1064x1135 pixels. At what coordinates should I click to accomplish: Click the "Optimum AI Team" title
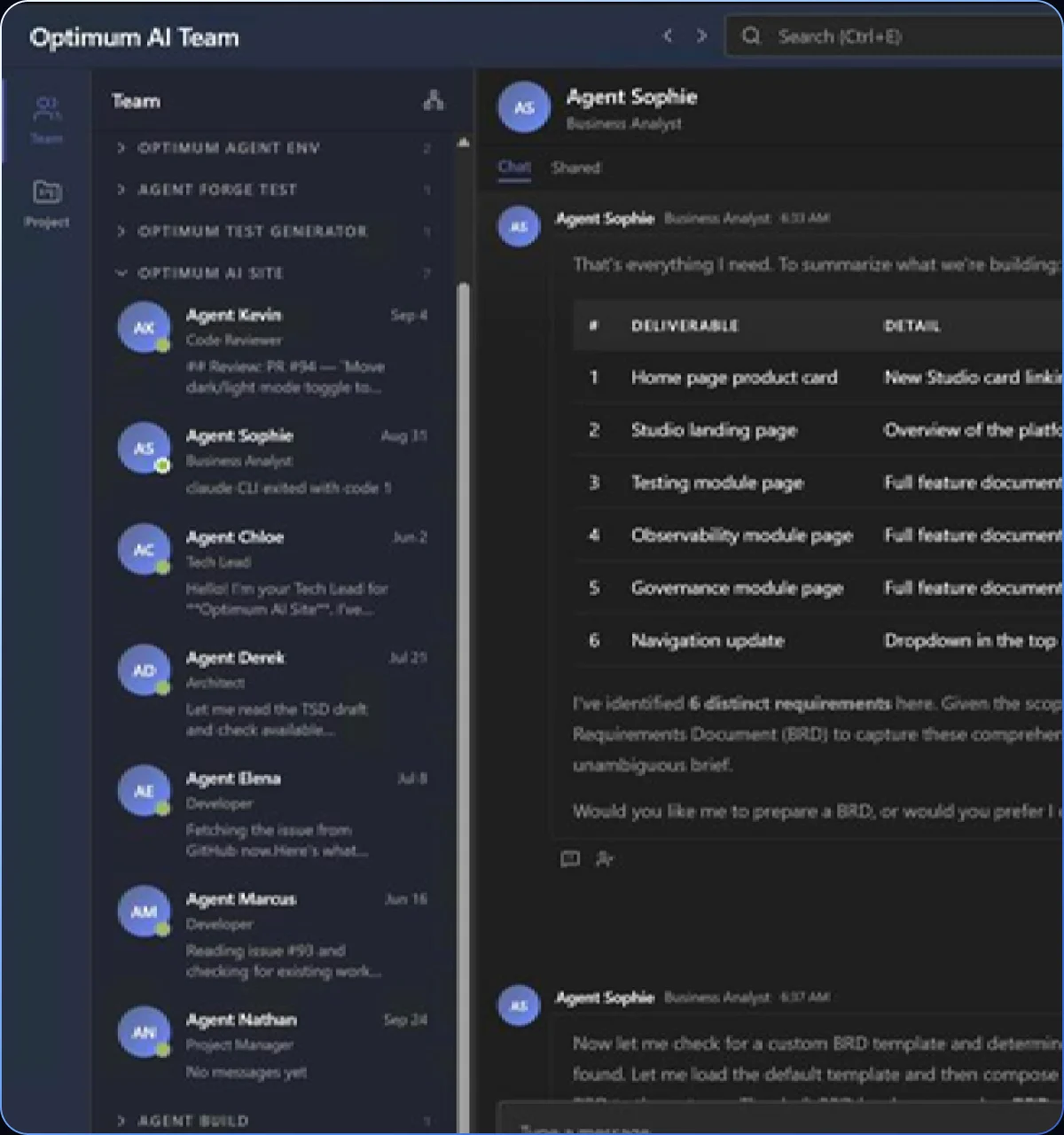[134, 37]
